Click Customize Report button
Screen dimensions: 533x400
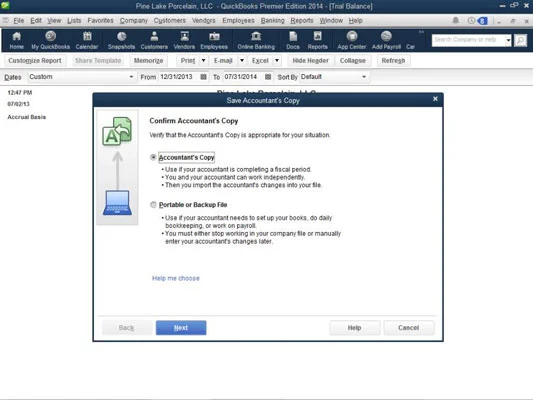point(35,60)
